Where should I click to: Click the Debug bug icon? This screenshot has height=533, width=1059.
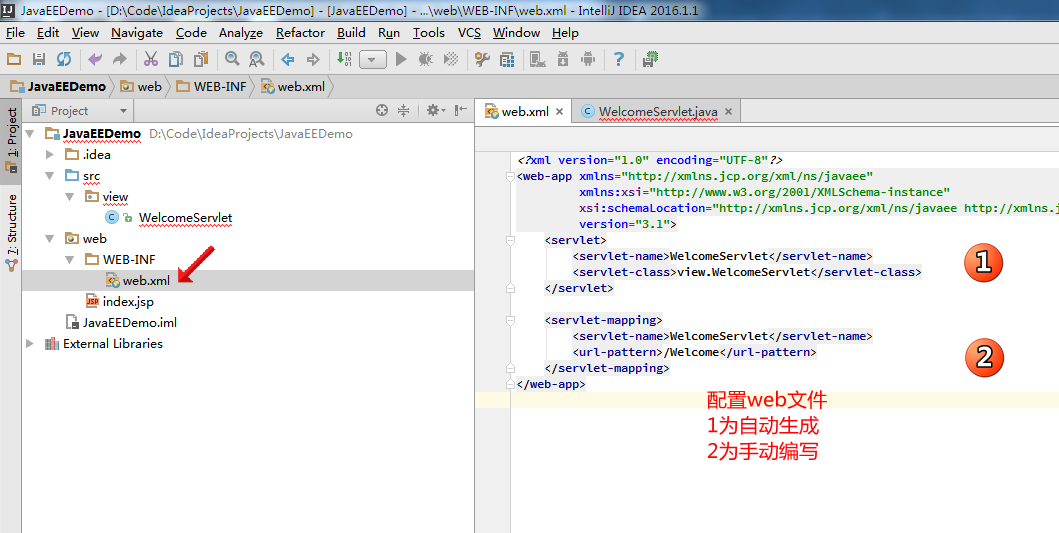click(x=425, y=59)
